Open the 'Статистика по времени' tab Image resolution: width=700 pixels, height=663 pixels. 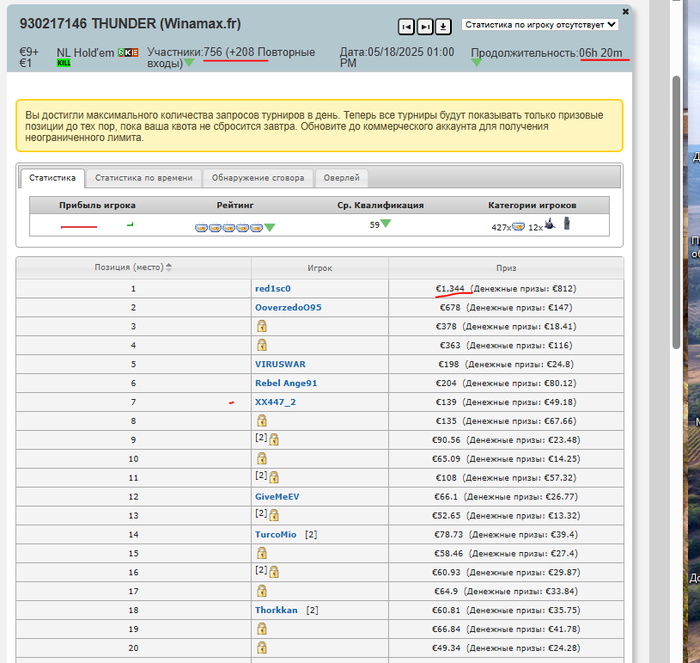(x=143, y=178)
